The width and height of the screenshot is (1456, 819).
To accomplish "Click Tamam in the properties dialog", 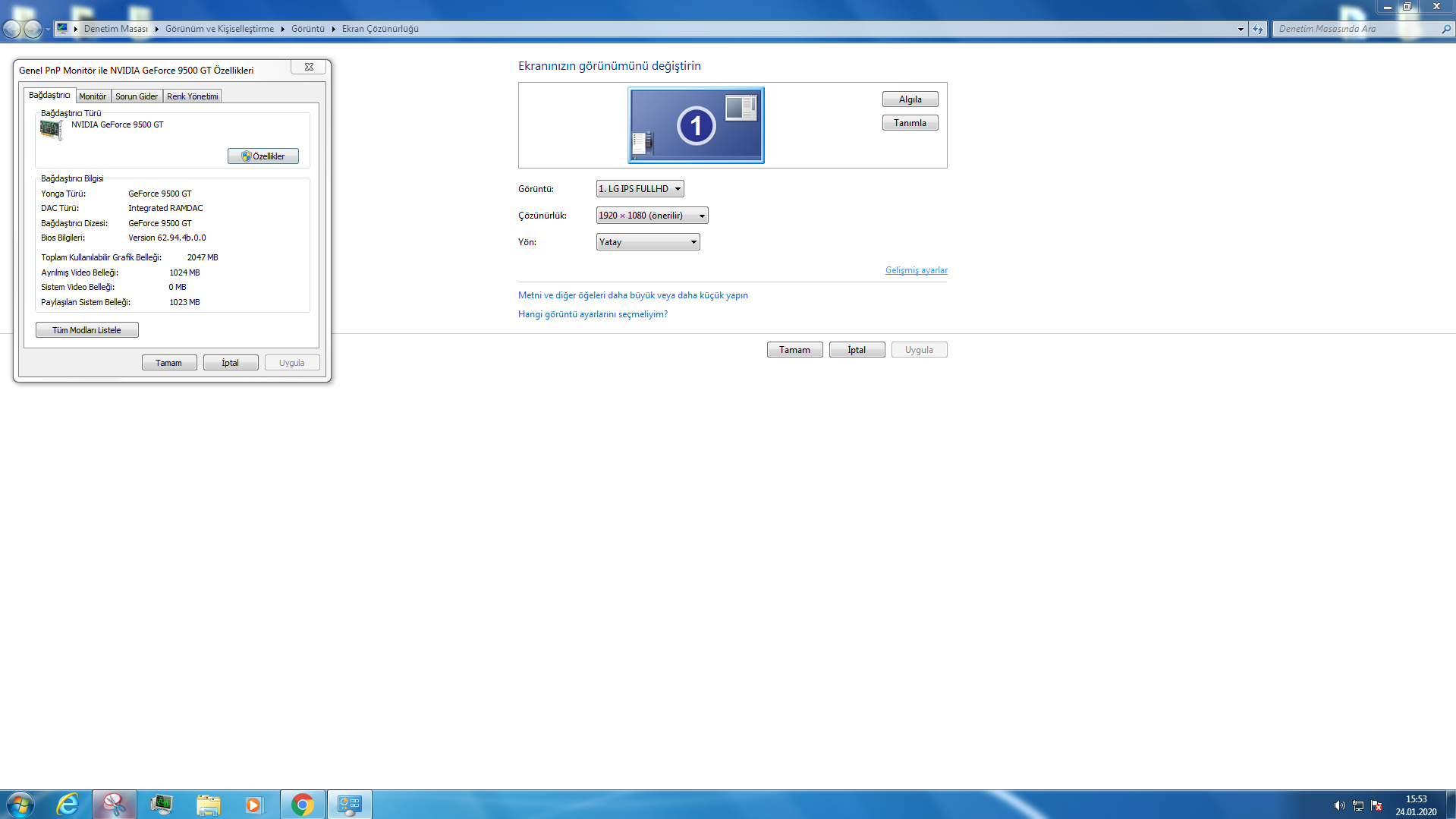I will pos(168,363).
